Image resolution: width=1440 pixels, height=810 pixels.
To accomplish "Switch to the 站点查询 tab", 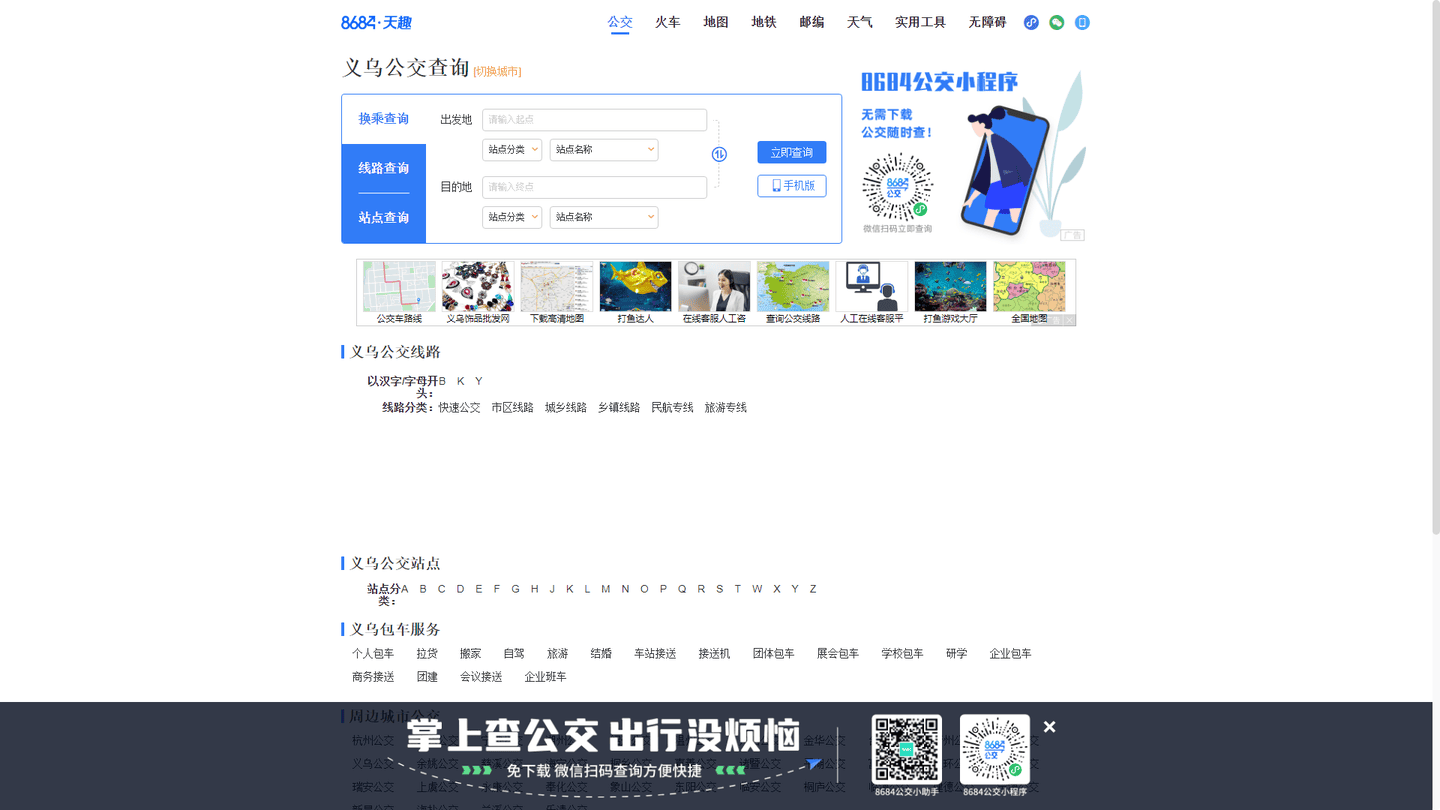I will pyautogui.click(x=384, y=217).
